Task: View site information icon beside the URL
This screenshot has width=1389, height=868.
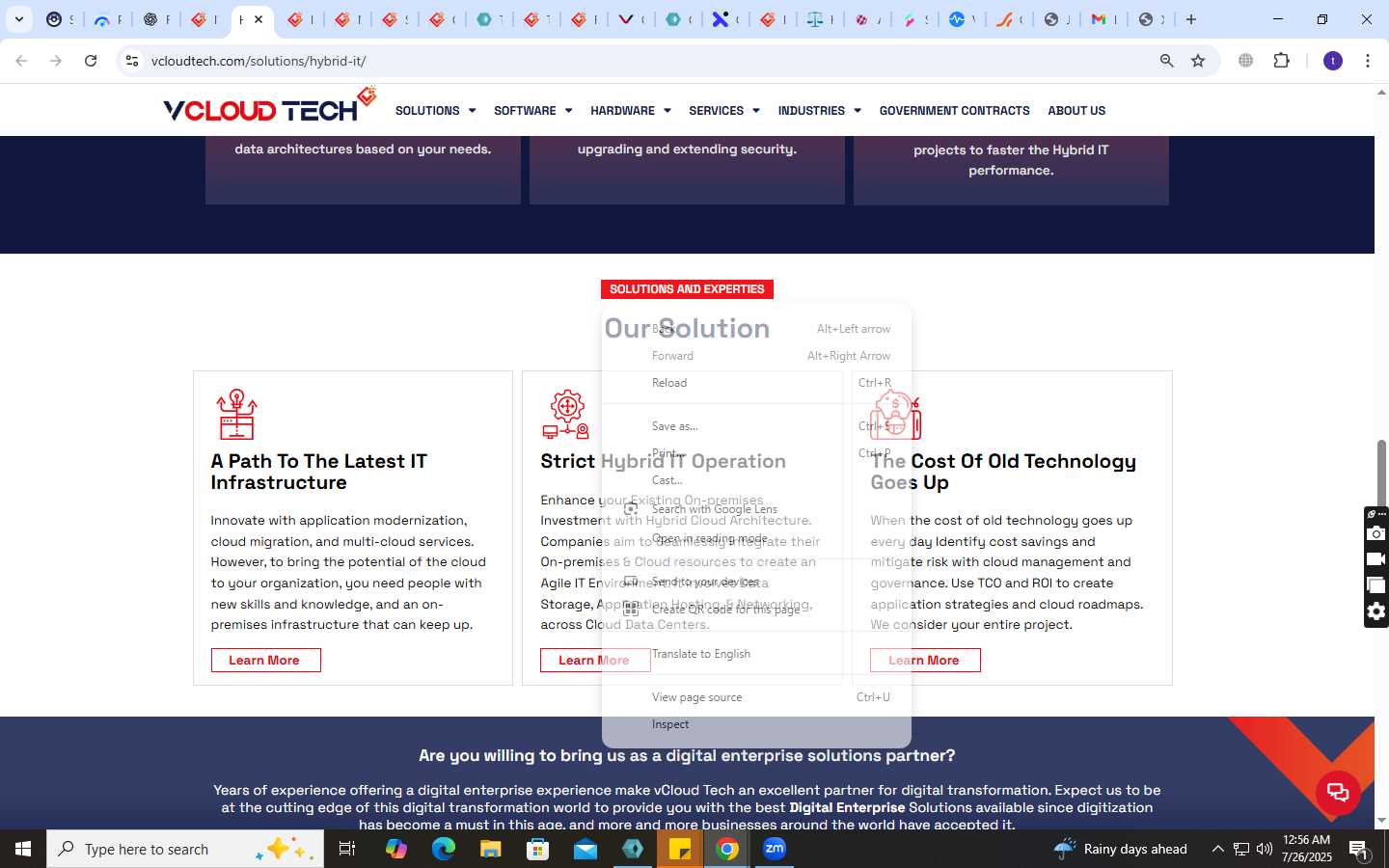Action: tap(132, 61)
